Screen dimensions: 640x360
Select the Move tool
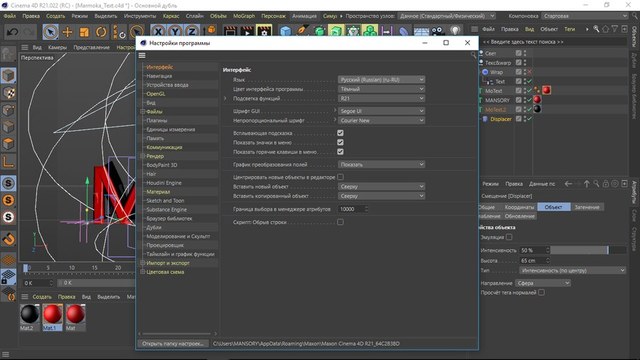67,31
